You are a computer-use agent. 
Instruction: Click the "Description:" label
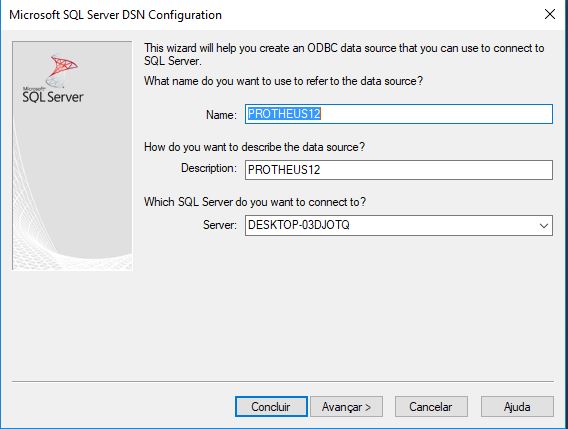pyautogui.click(x=209, y=168)
